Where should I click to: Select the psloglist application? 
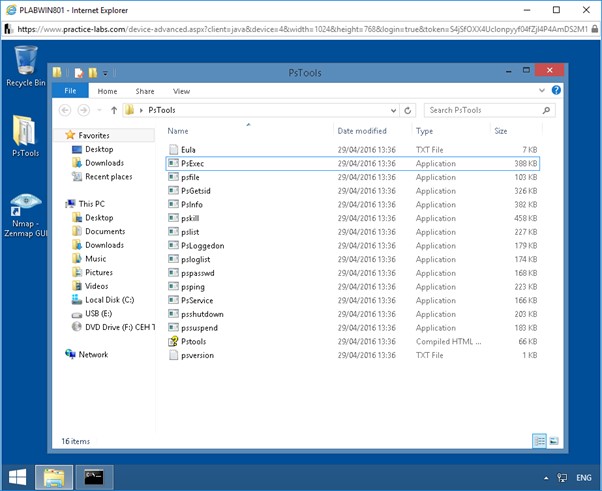pos(352,260)
